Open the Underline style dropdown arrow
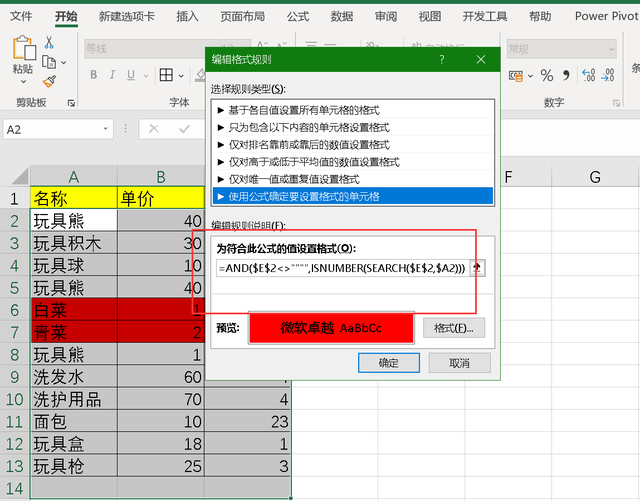The width and height of the screenshot is (640, 501). pyautogui.click(x=146, y=76)
